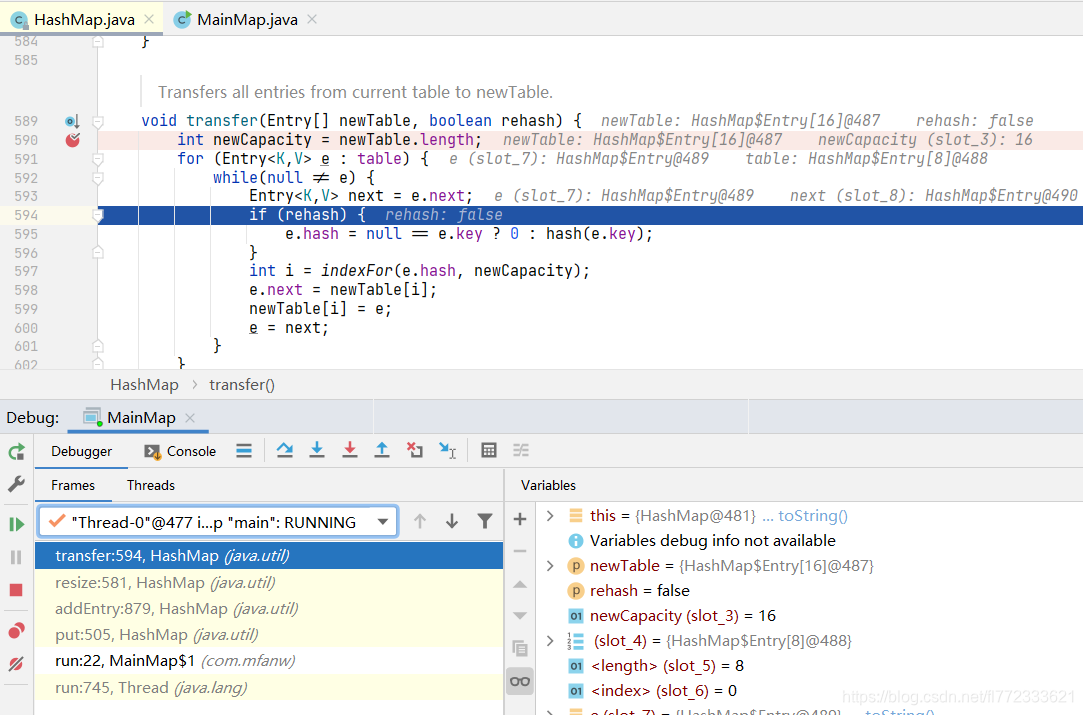Stop the debug session
Viewport: 1083px width, 715px height.
16,590
